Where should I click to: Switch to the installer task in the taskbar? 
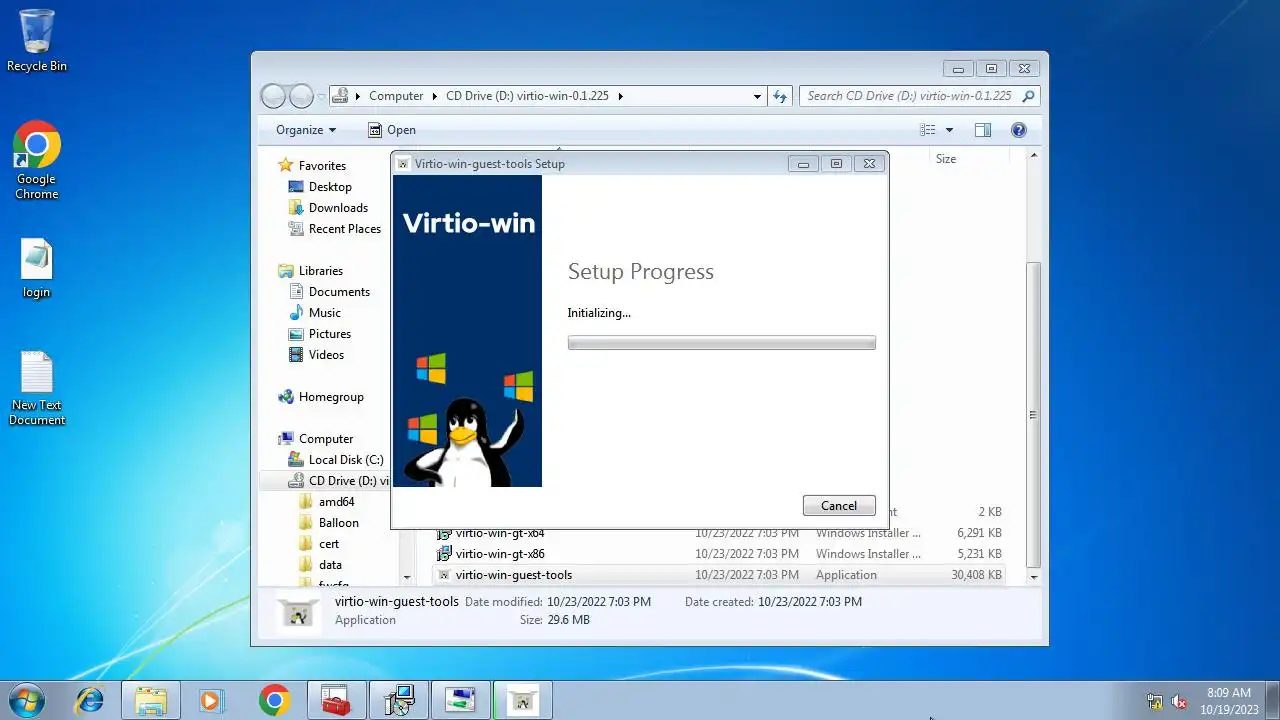tap(399, 700)
